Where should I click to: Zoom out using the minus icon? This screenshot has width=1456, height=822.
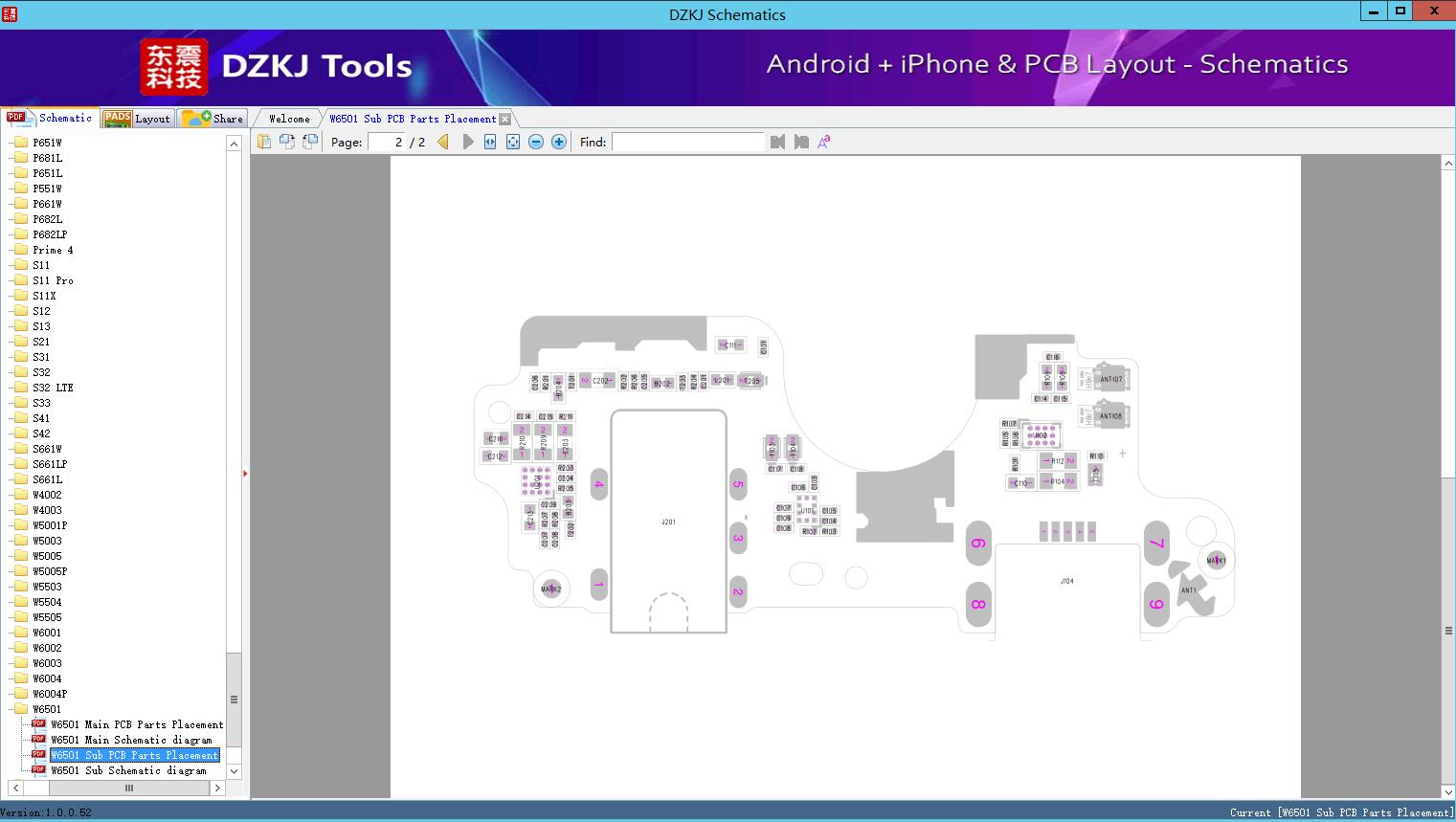point(535,141)
